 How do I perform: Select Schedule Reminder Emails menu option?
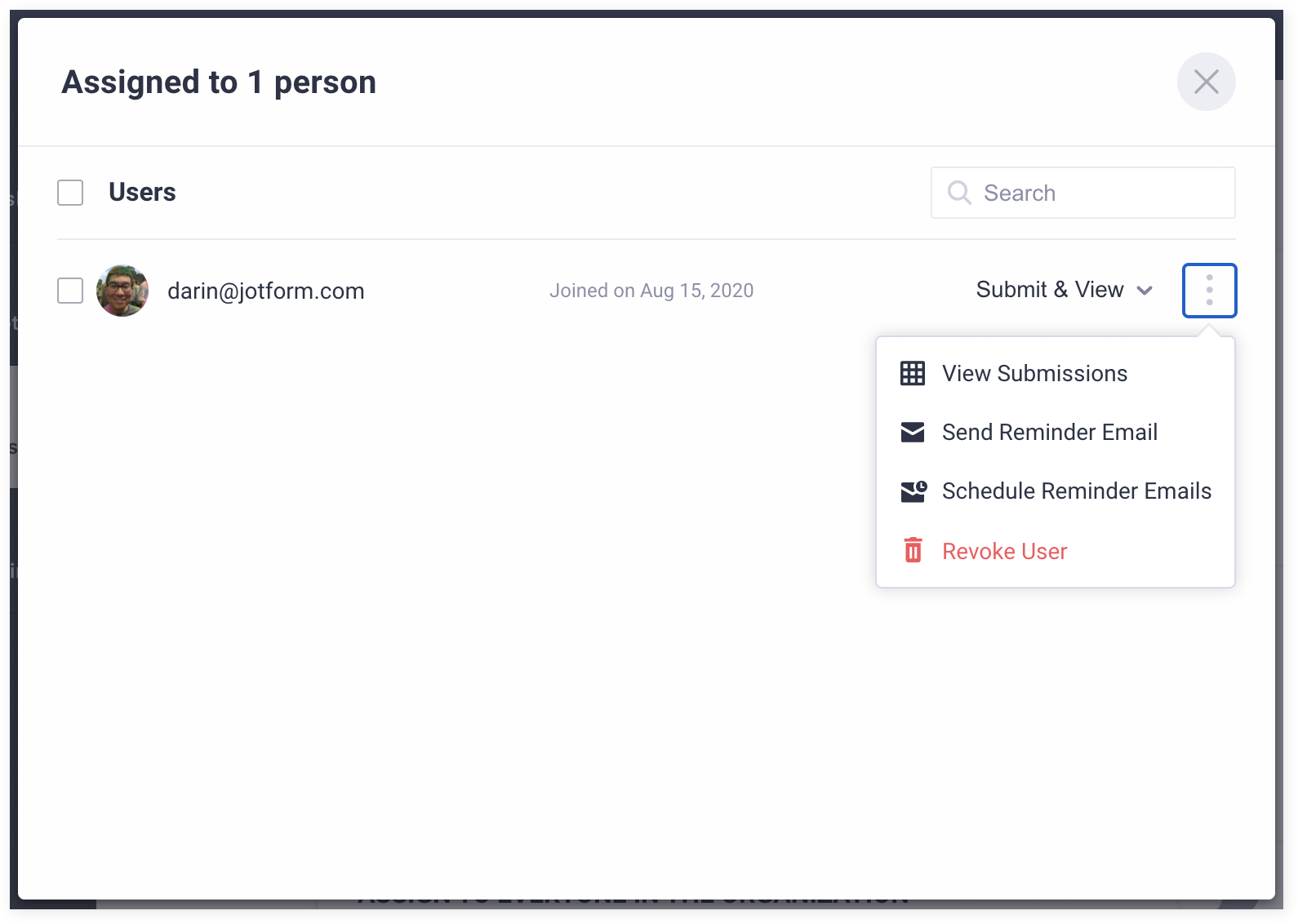[x=1076, y=491]
